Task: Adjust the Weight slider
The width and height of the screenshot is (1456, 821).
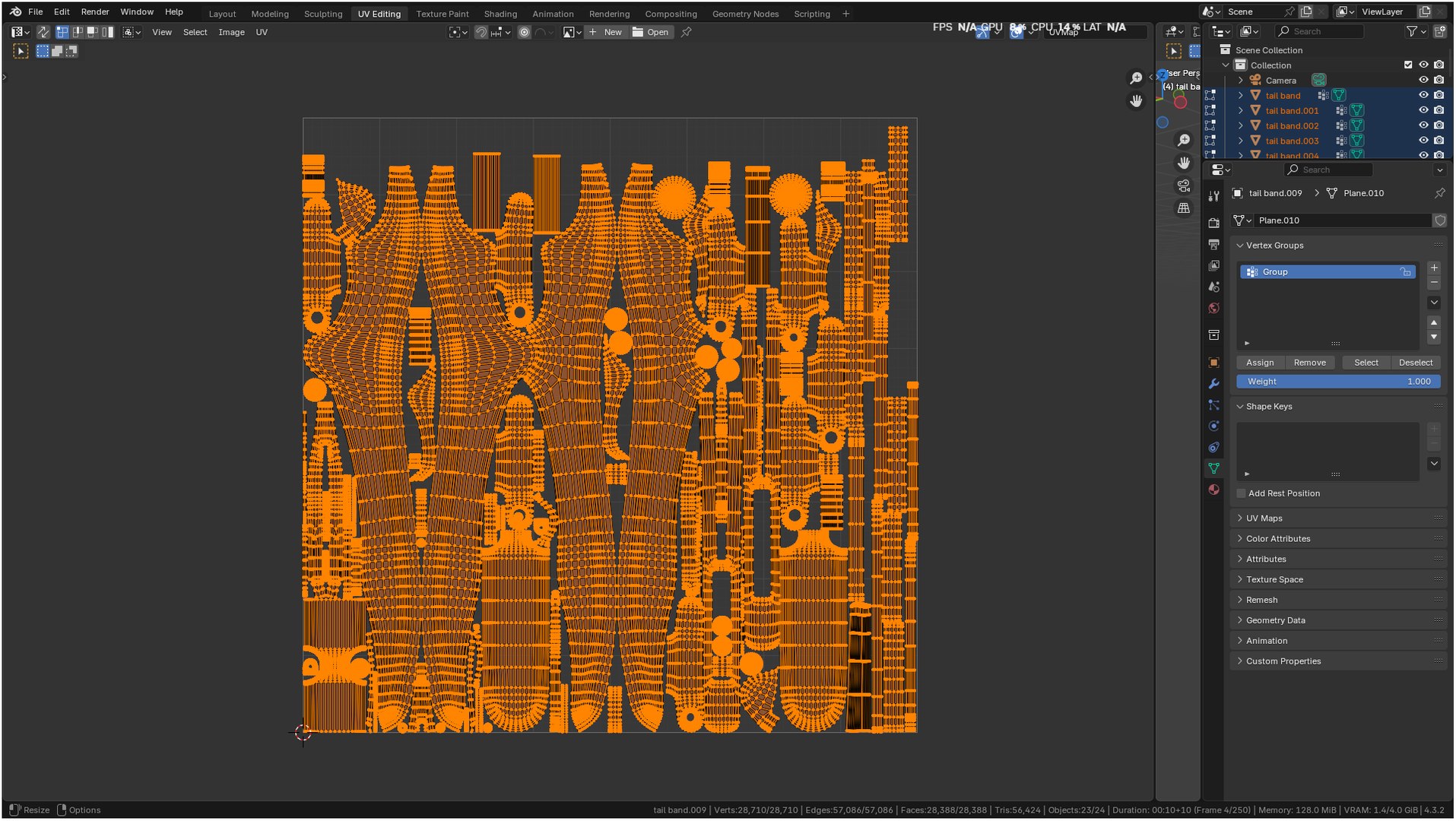Action: tap(1338, 382)
